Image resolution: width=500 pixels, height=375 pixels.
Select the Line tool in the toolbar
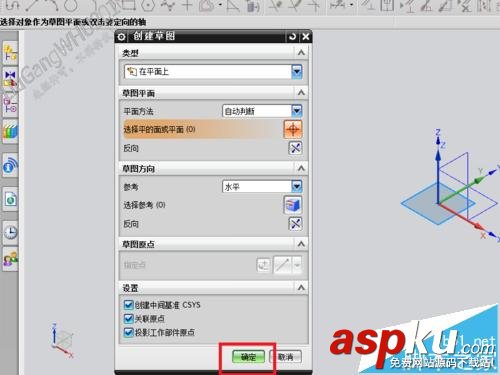pyautogui.click(x=32, y=5)
